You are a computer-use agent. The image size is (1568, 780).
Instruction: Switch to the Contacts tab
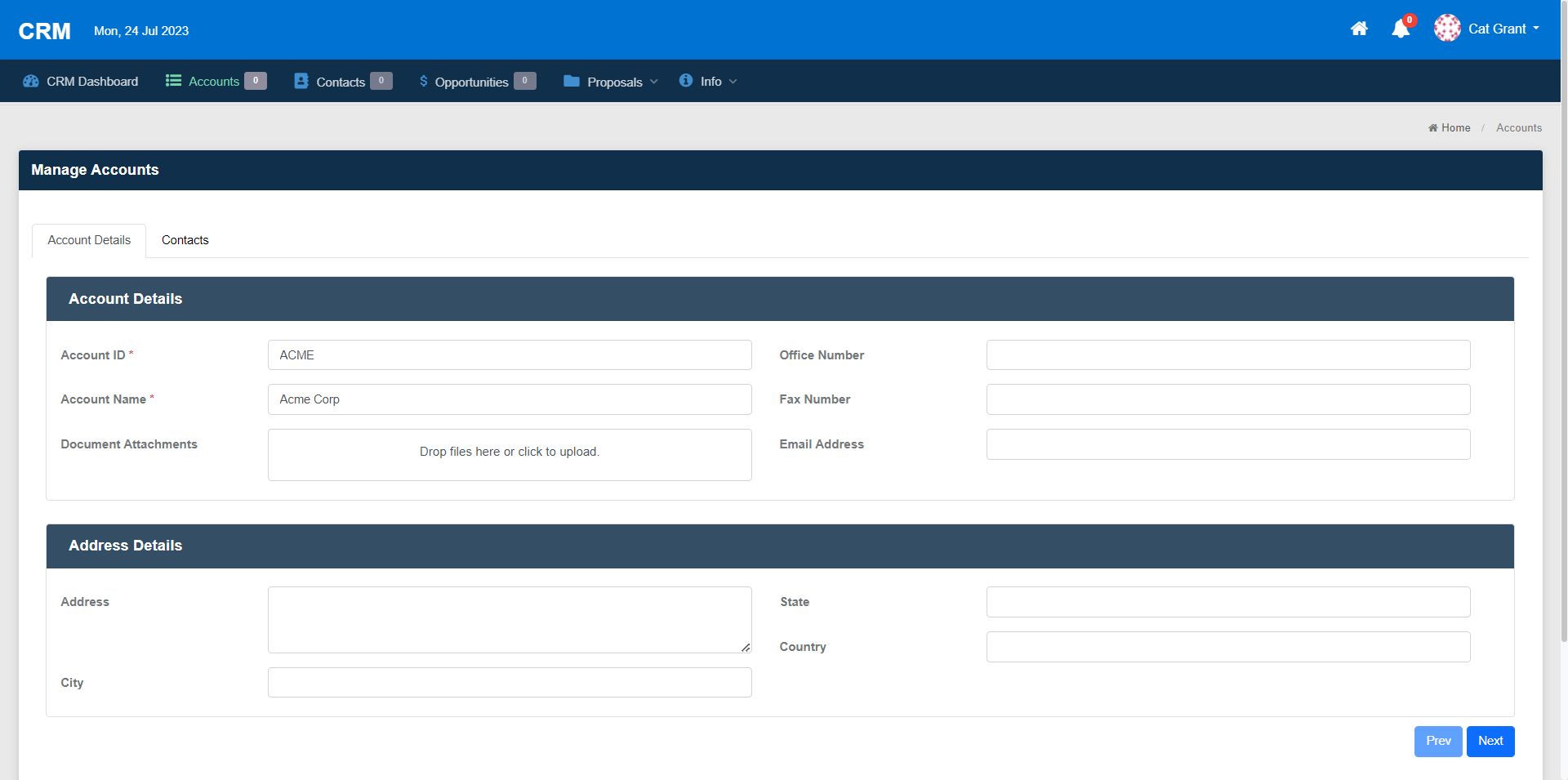click(x=185, y=240)
